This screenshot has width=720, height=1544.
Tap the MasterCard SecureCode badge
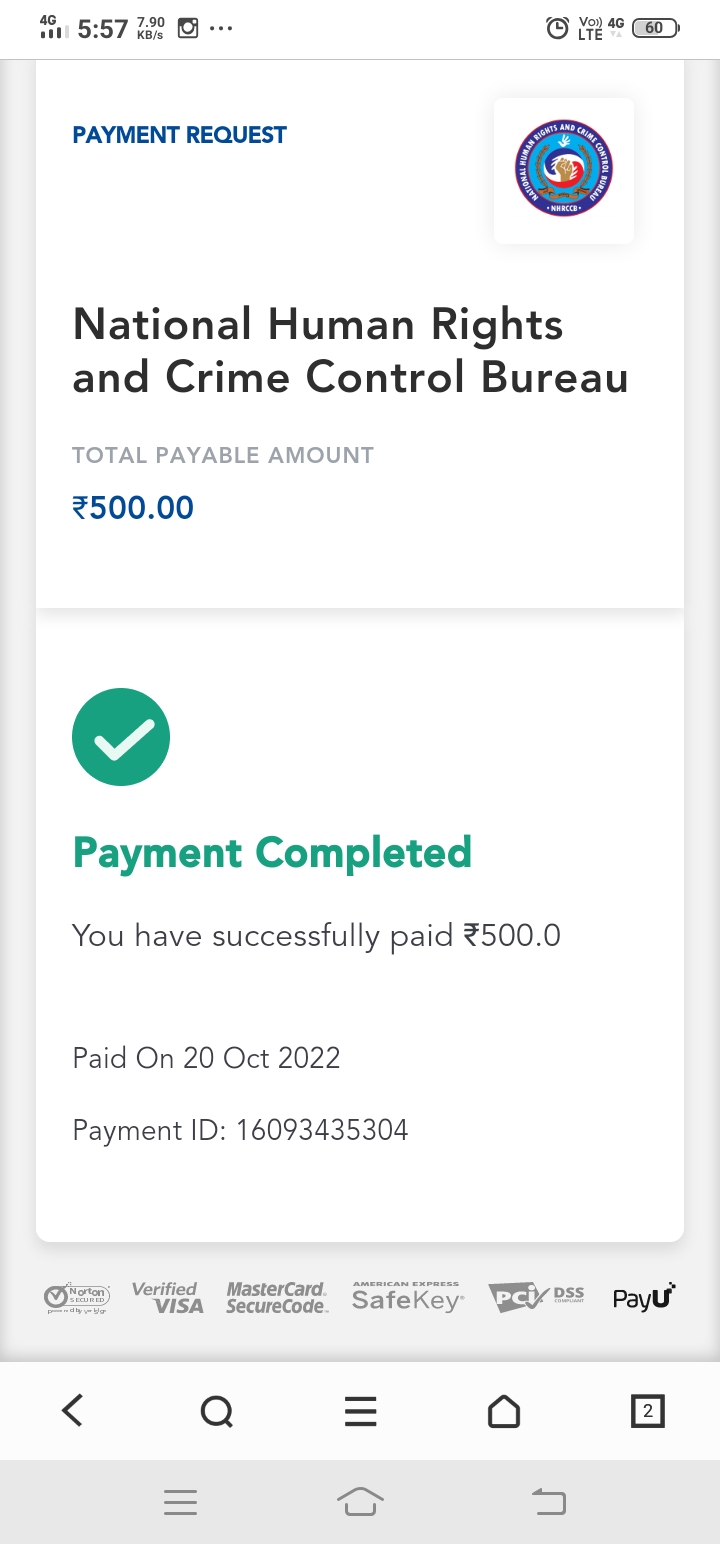(x=276, y=1297)
